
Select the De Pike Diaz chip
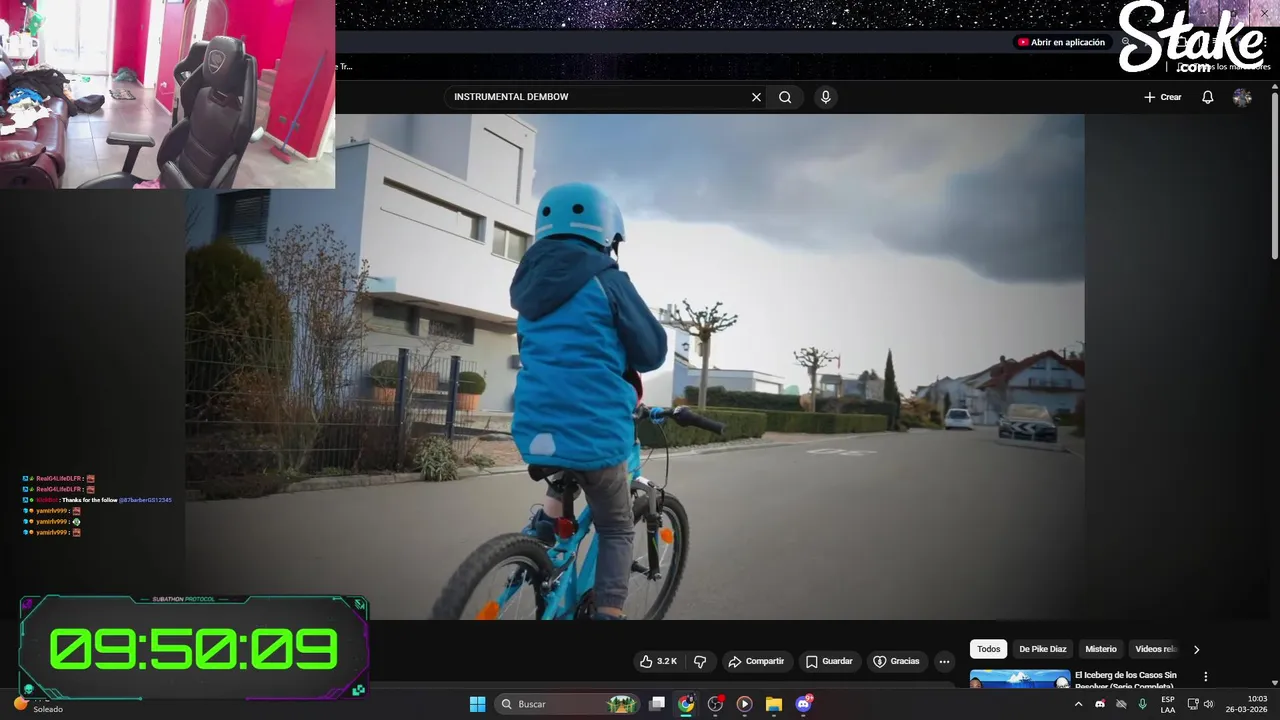(1043, 649)
